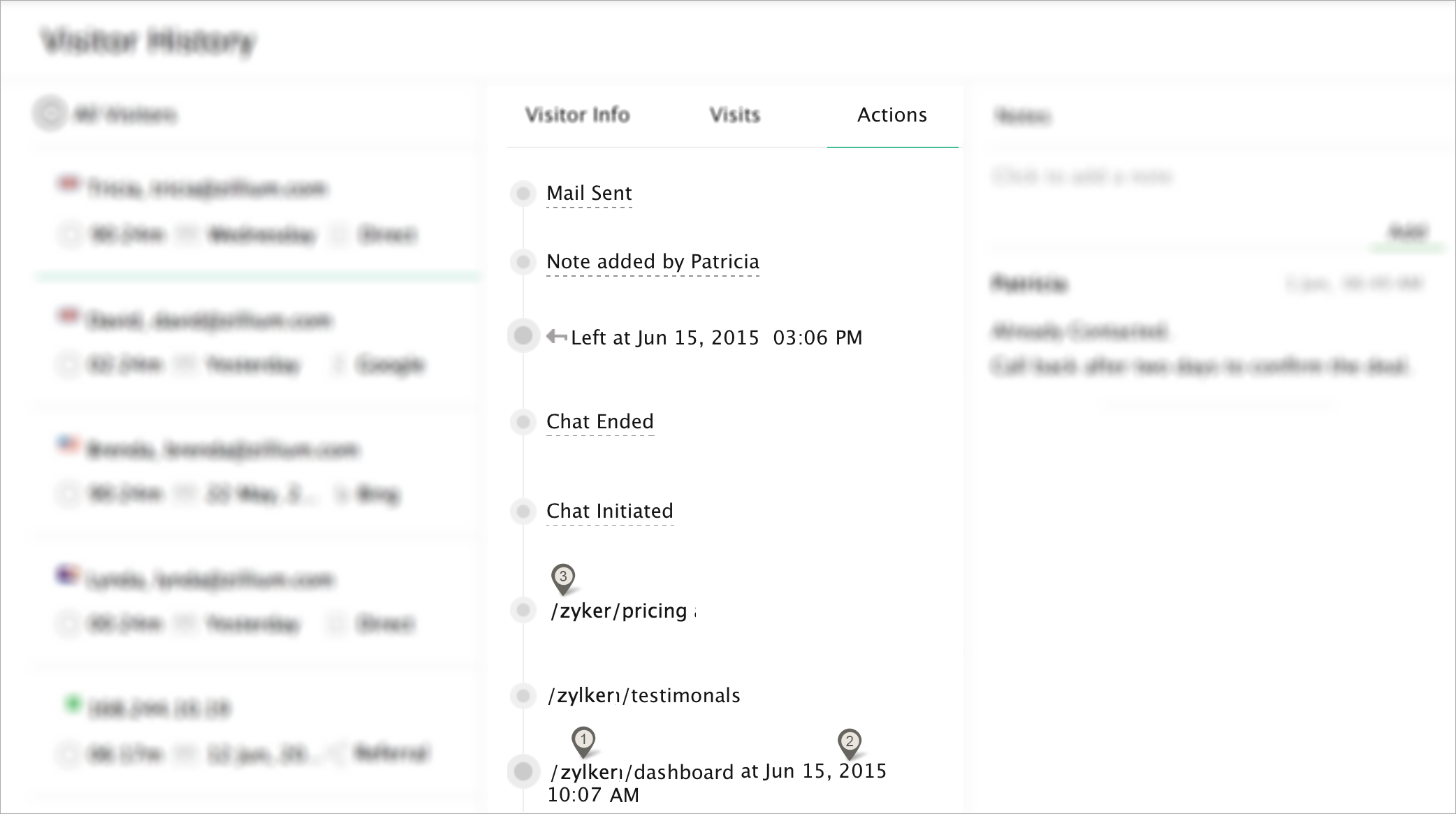The width and height of the screenshot is (1456, 814).
Task: Open Note added by Patricia link
Action: [653, 262]
